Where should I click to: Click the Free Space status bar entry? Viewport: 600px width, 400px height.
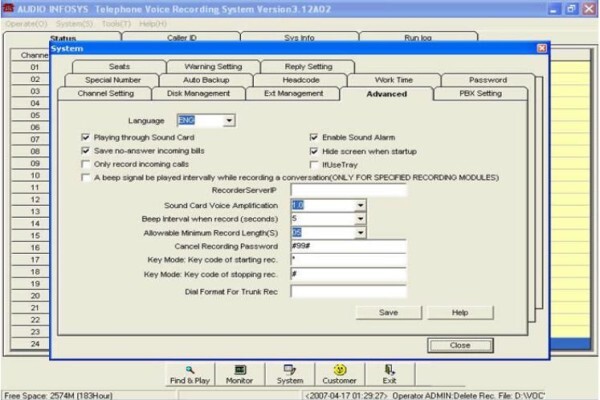[x=58, y=395]
